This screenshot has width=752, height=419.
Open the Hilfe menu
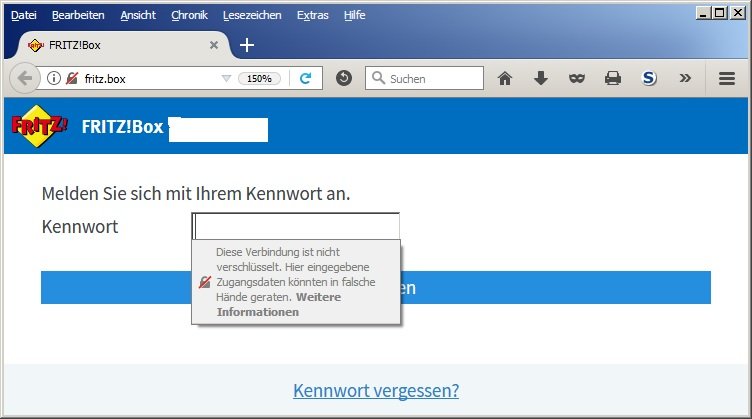tap(354, 15)
